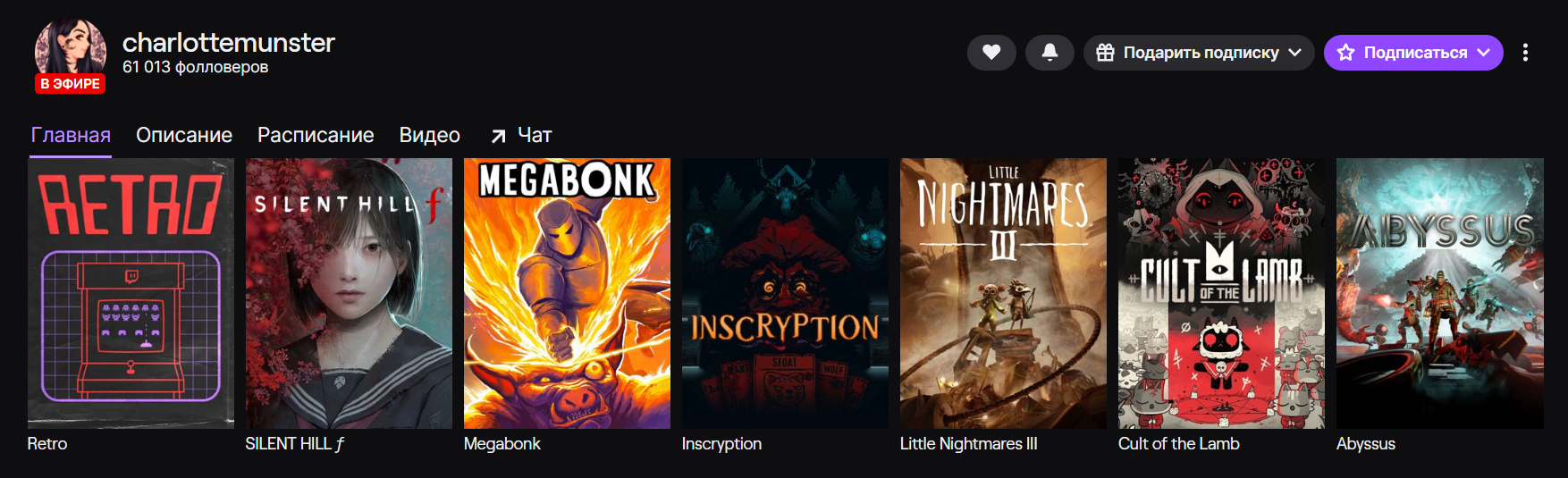Click the Little Nightmares III cover art
This screenshot has width=1568, height=478.
(x=1003, y=293)
